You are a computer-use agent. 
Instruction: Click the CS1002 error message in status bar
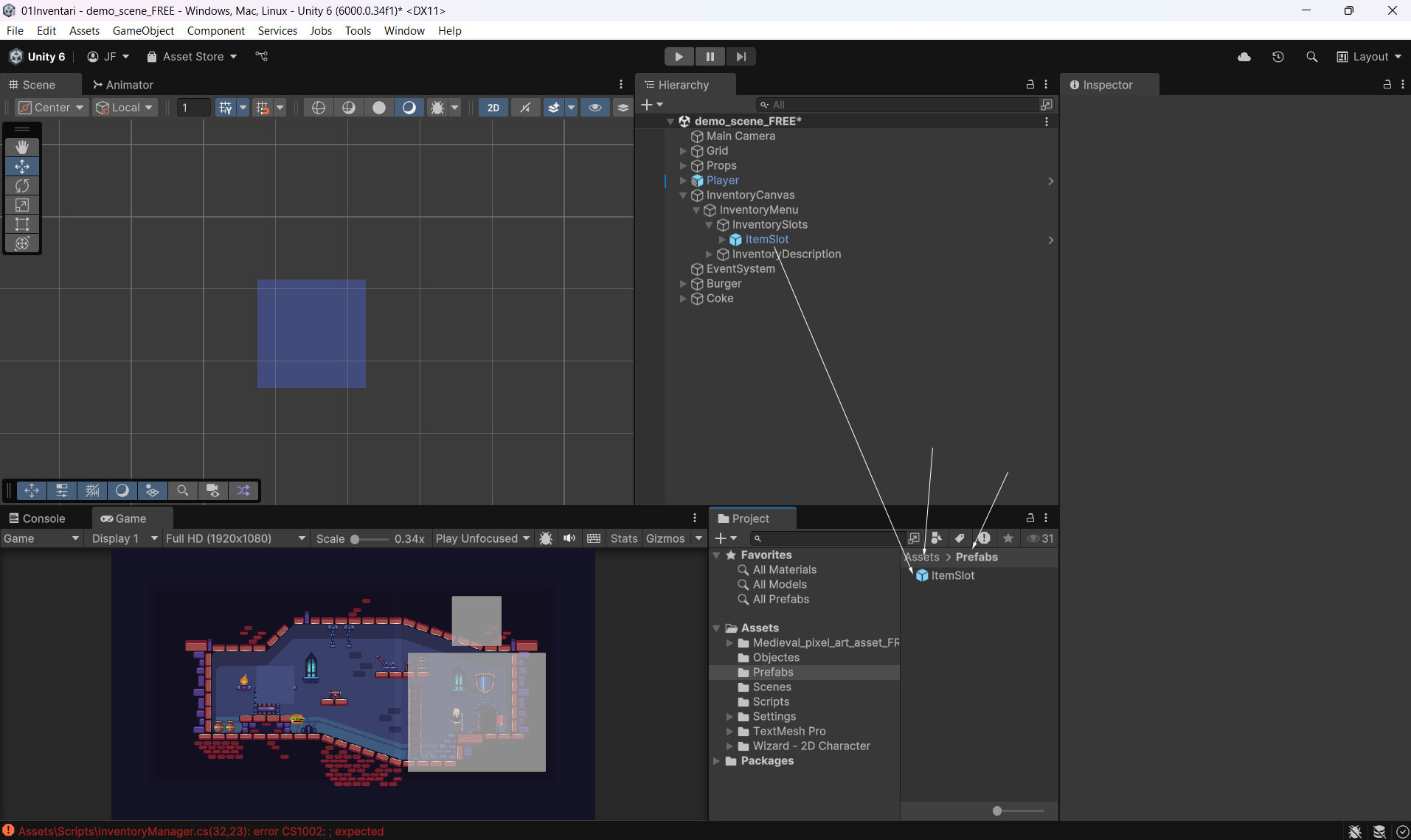click(201, 831)
